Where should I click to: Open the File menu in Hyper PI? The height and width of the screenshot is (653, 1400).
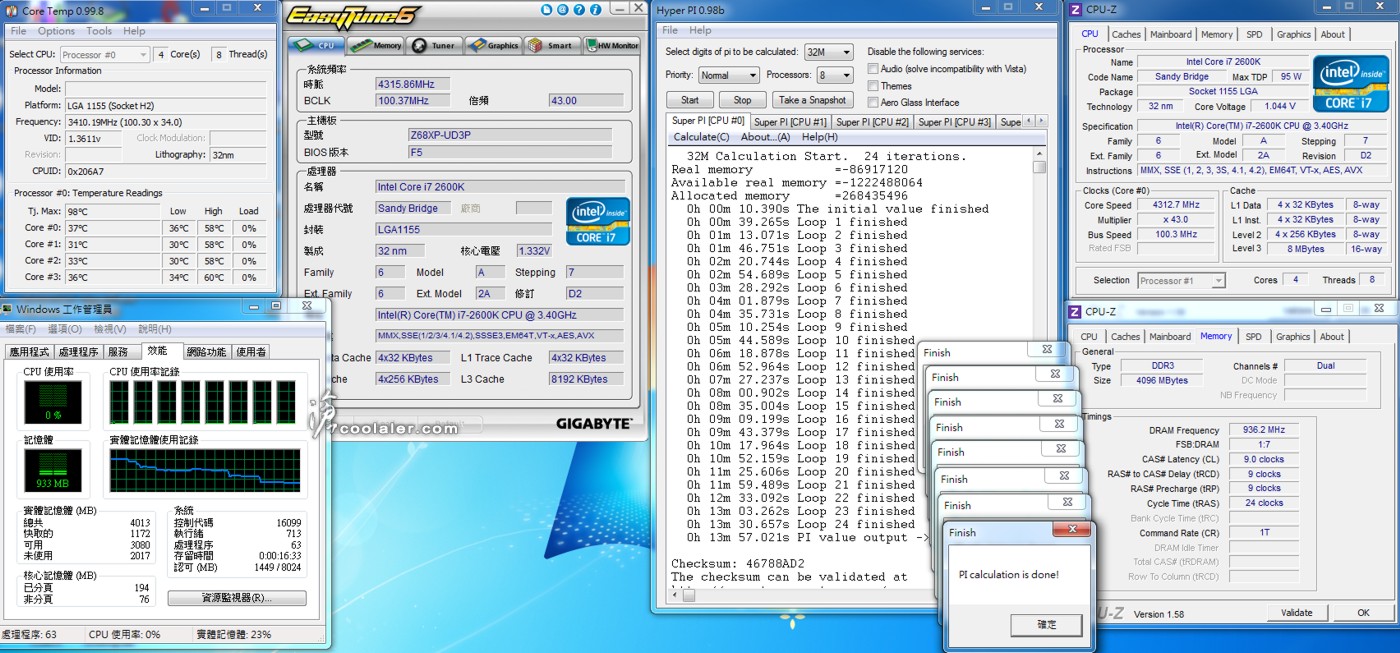[670, 30]
